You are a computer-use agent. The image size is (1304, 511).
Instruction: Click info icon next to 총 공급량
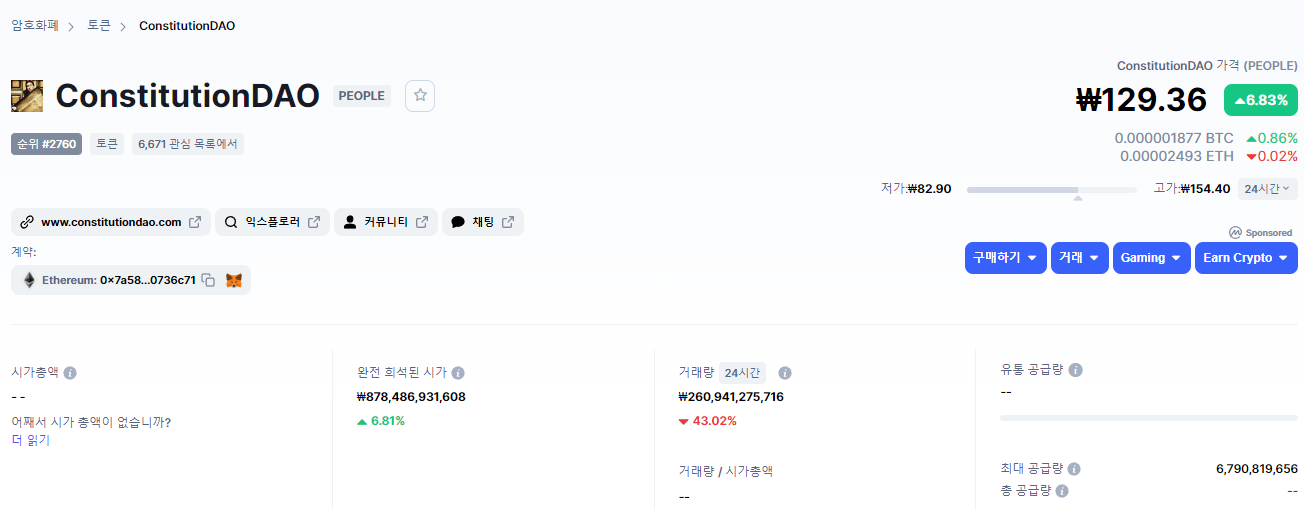click(1062, 491)
